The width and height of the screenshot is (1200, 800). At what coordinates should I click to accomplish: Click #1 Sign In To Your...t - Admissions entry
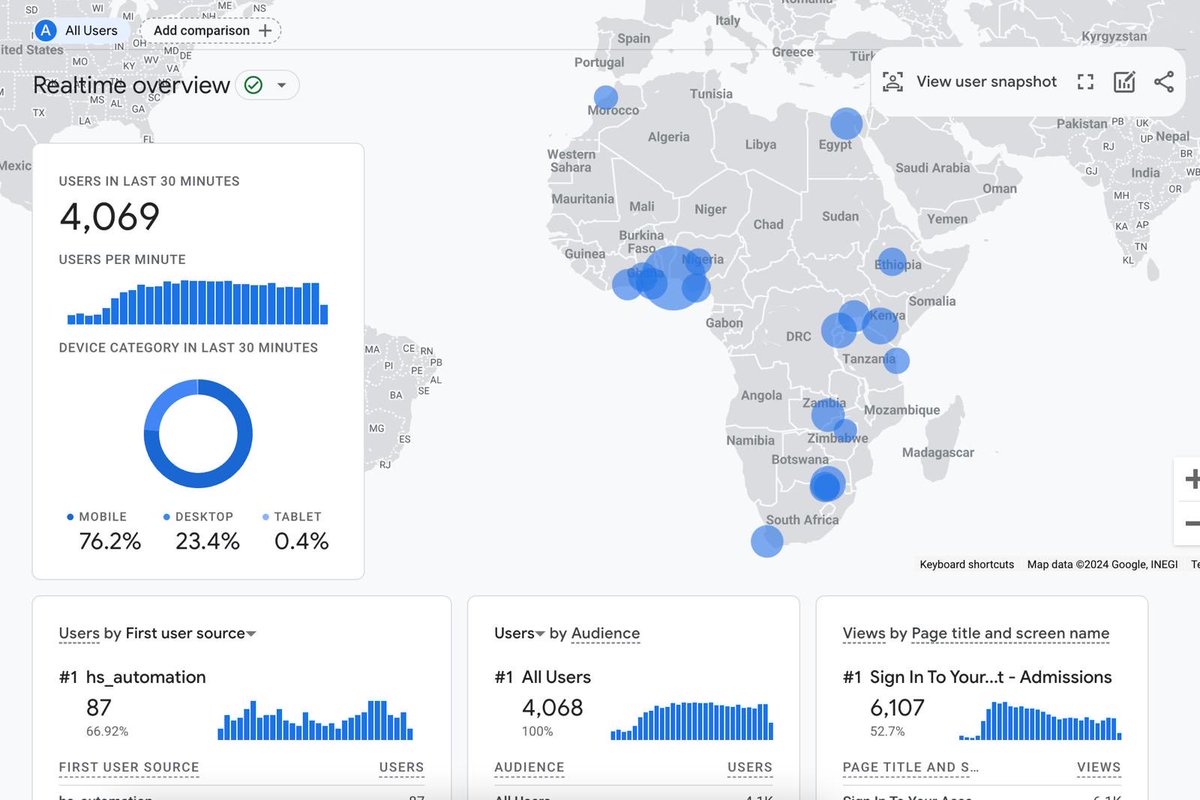[x=977, y=677]
